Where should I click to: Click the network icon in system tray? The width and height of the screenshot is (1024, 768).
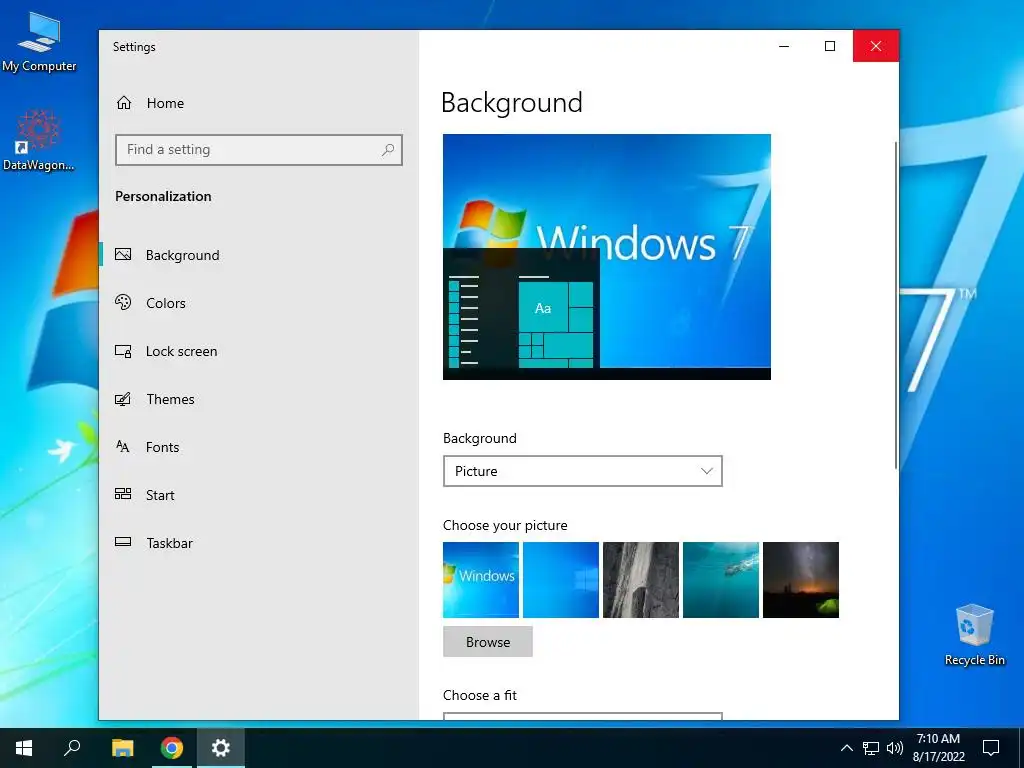(x=871, y=748)
